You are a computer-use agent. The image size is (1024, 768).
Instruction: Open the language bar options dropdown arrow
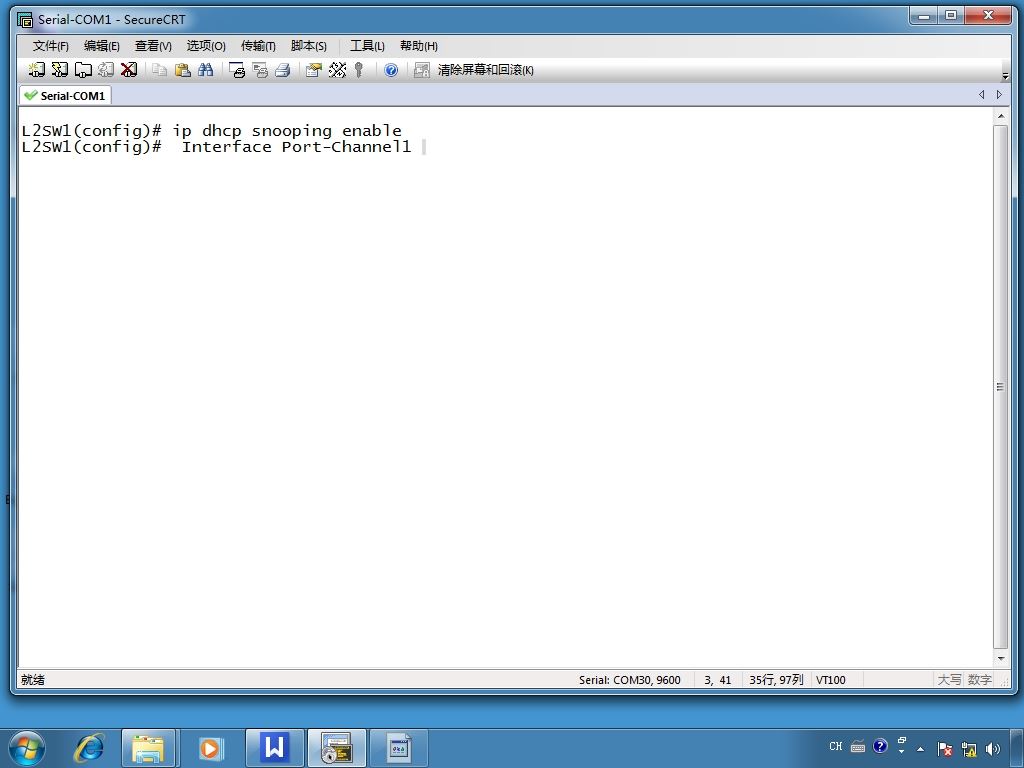coord(902,752)
